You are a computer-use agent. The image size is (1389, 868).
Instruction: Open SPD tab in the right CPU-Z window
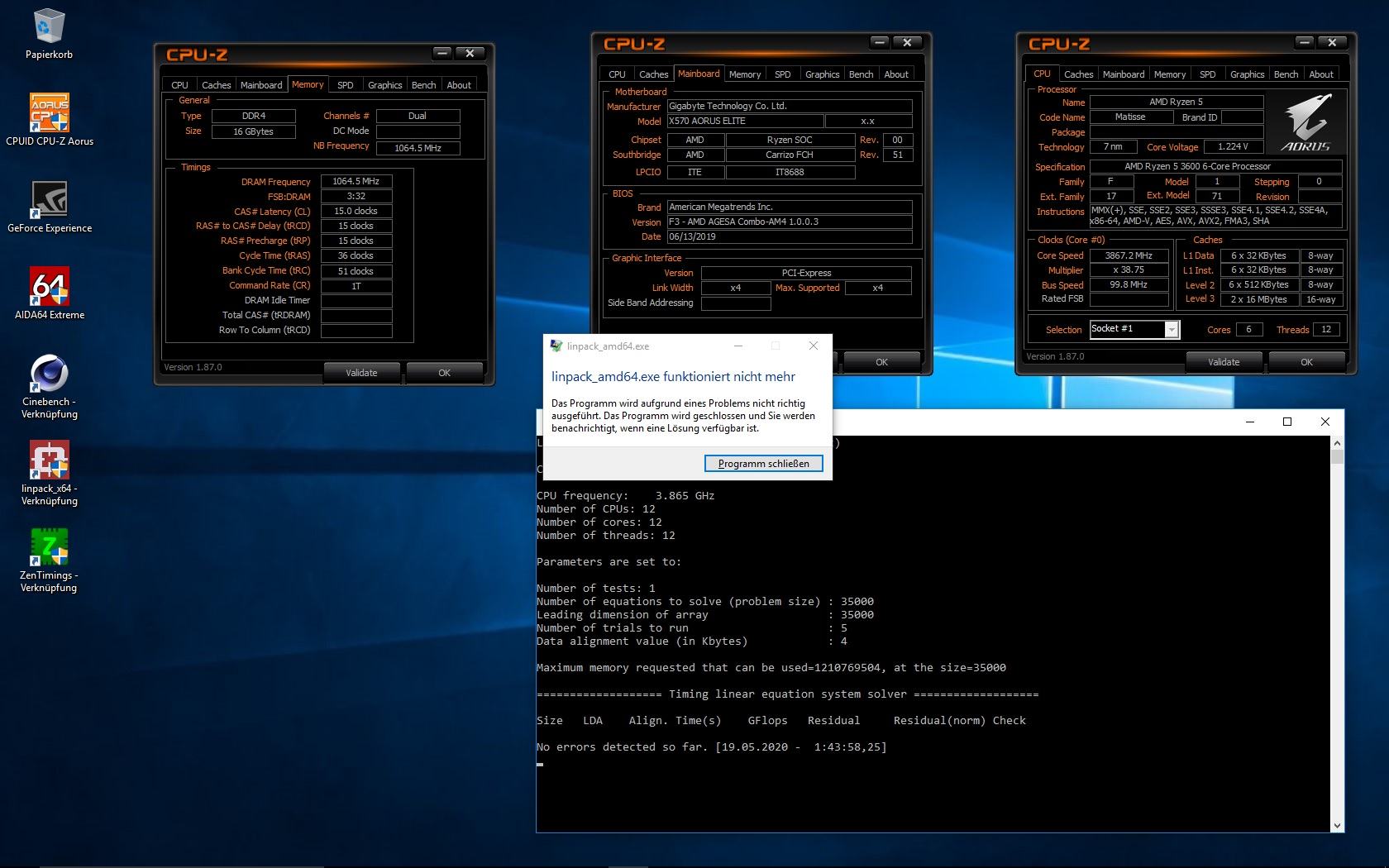(1207, 74)
